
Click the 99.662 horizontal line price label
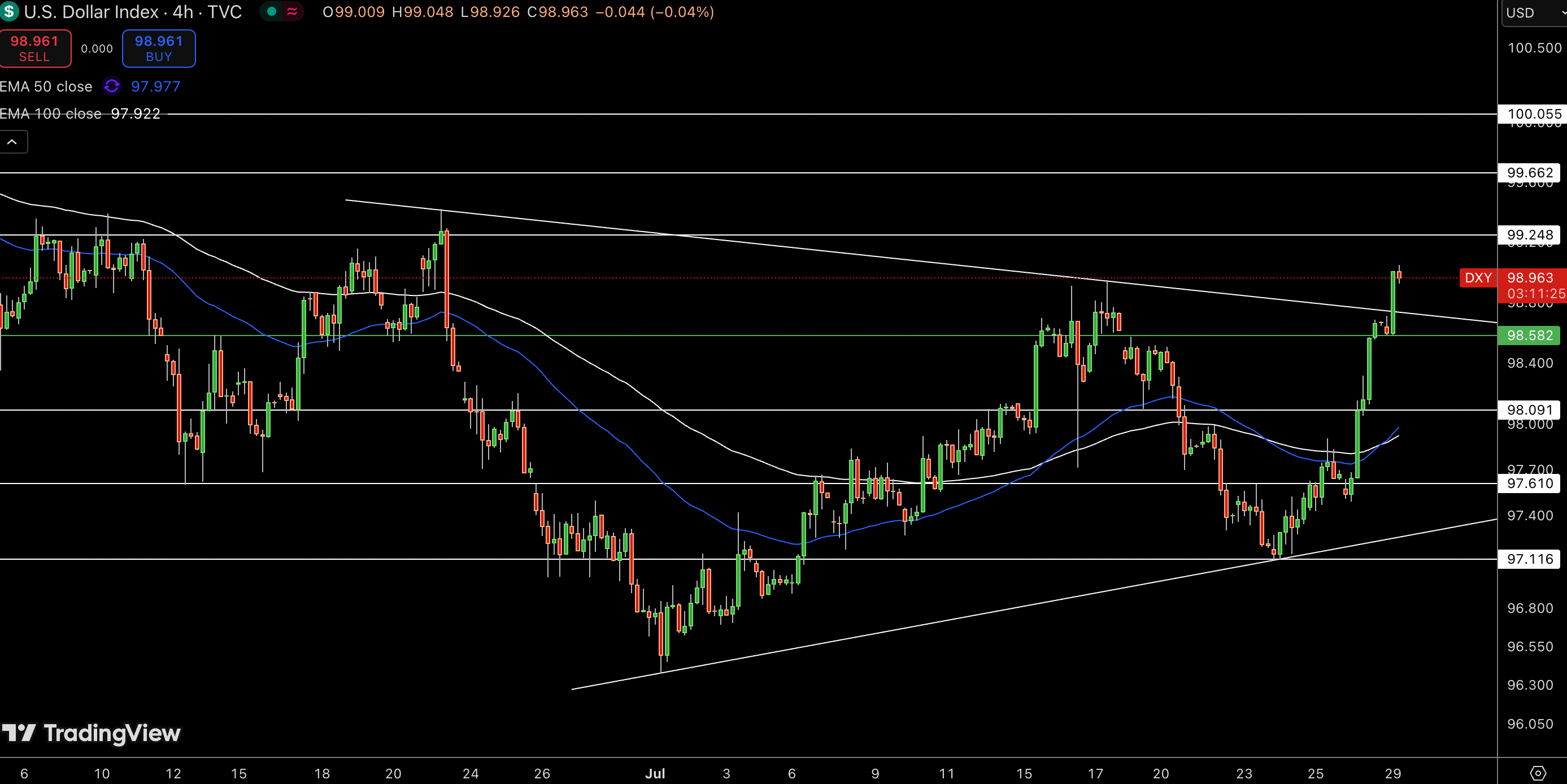[x=1529, y=173]
